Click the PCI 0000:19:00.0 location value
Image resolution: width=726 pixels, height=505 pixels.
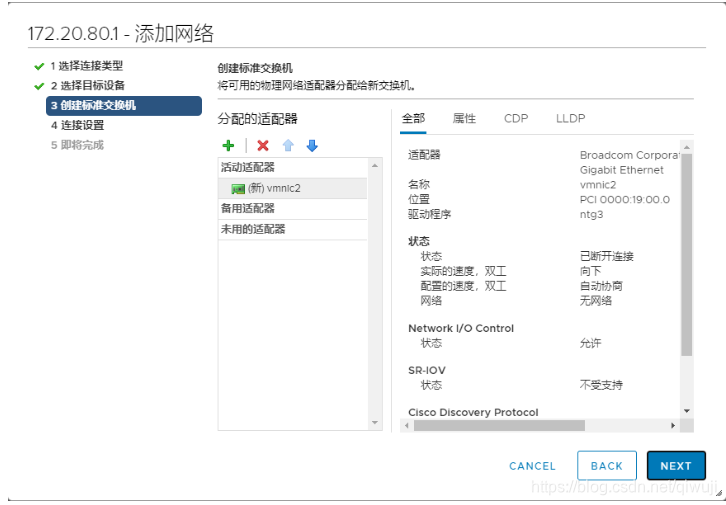pyautogui.click(x=625, y=200)
